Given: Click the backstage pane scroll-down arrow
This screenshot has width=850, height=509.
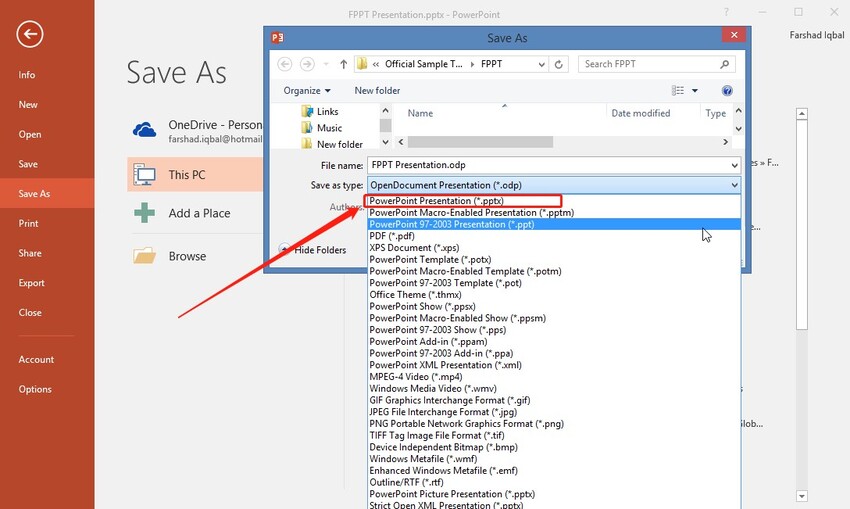Looking at the screenshot, I should [x=802, y=495].
